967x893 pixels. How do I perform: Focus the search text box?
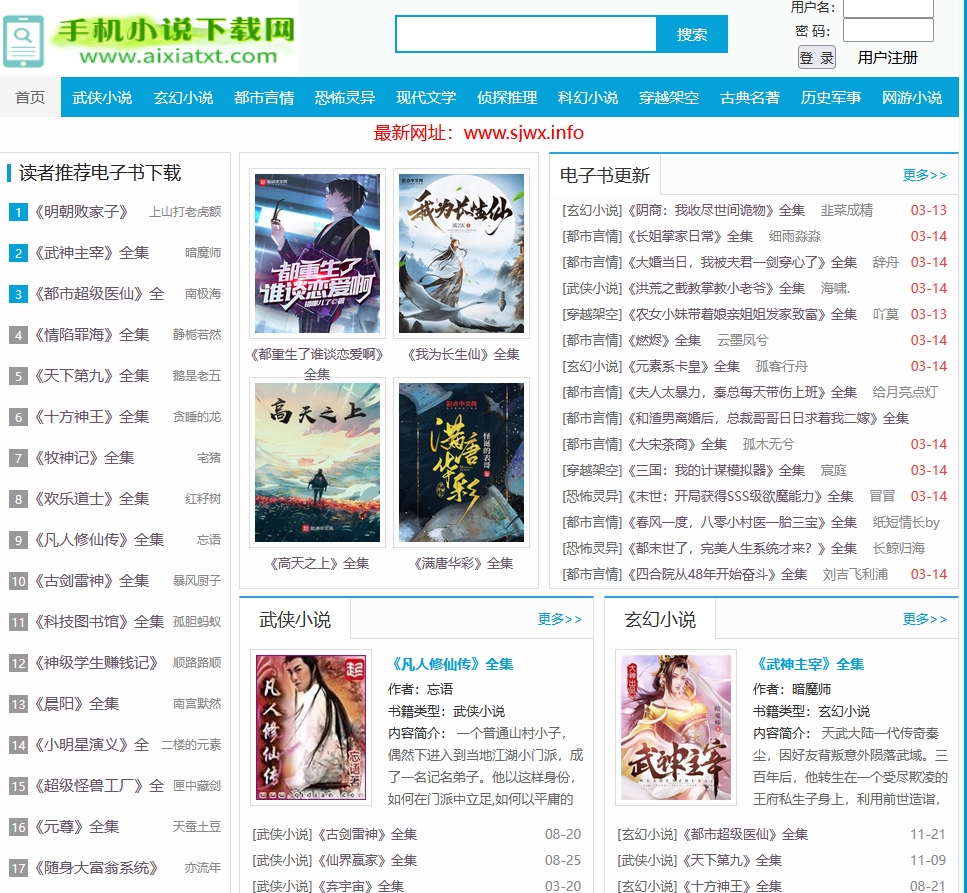(526, 34)
